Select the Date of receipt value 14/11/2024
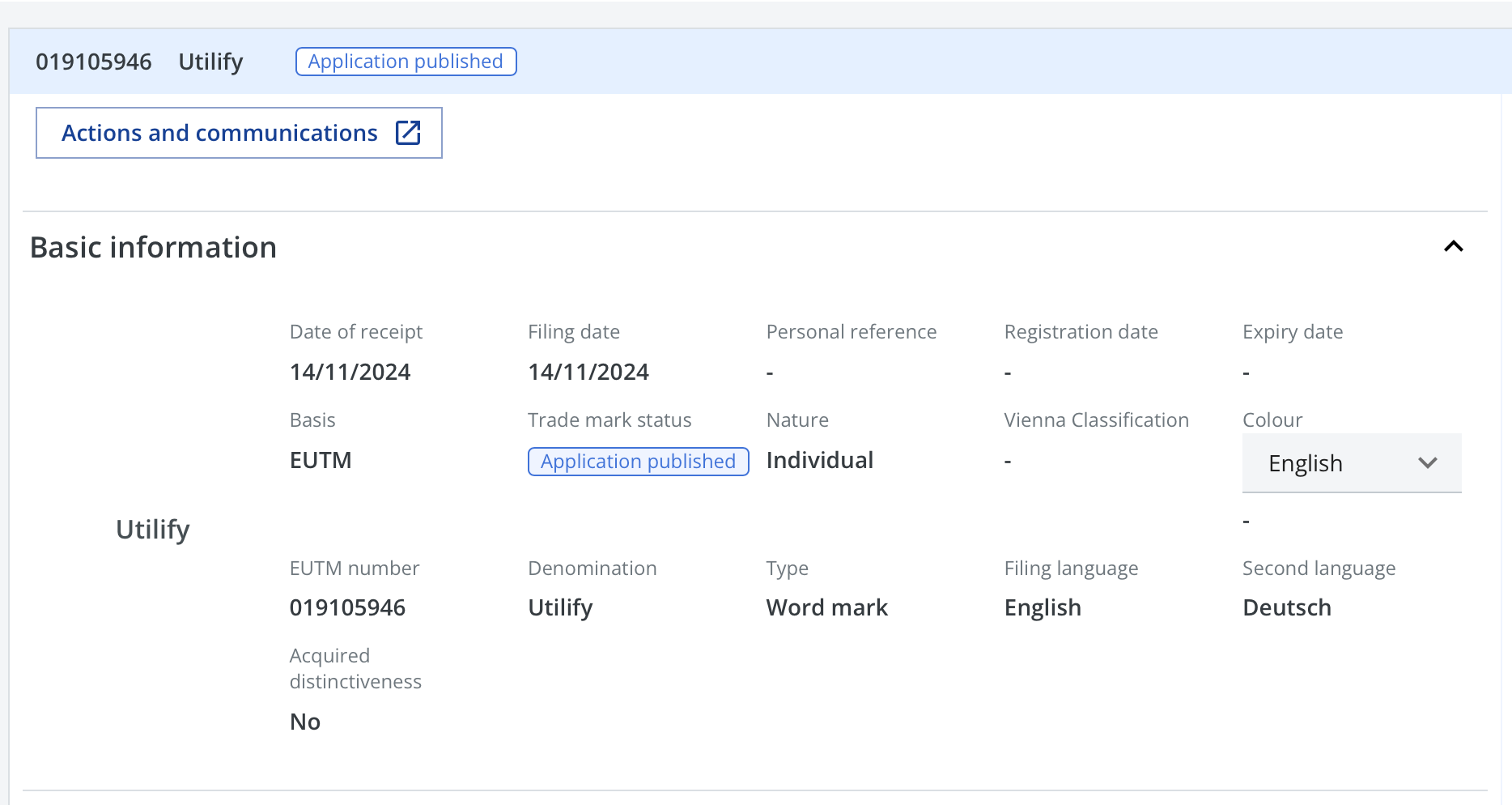The image size is (1512, 805). coord(350,372)
